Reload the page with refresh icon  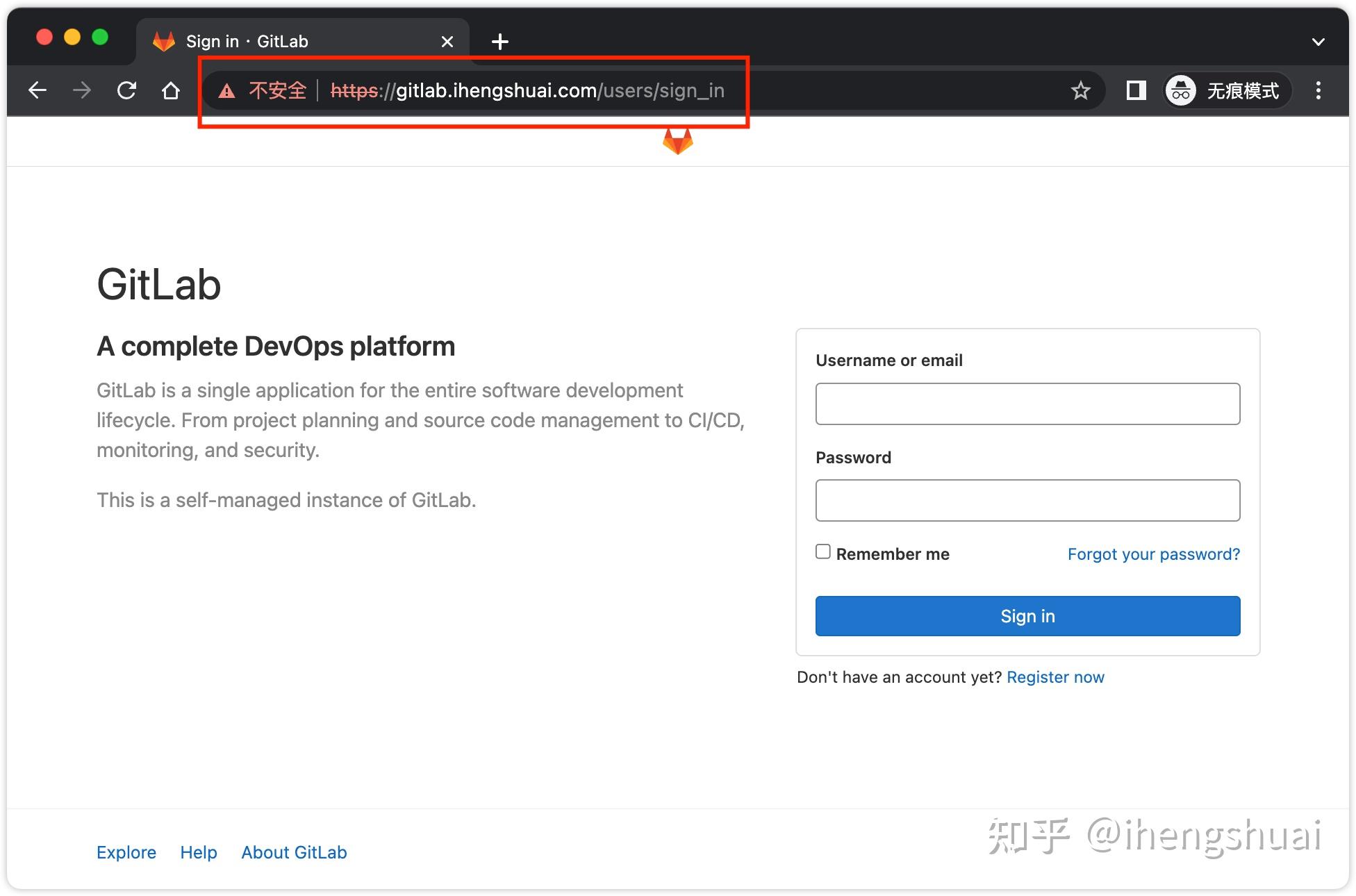(x=126, y=90)
